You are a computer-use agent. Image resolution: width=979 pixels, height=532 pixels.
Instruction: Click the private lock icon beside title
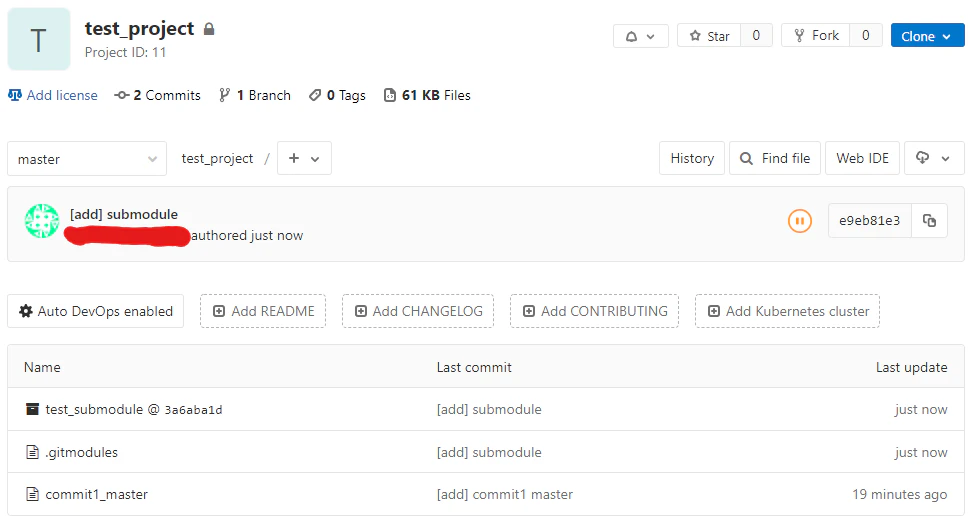[x=209, y=29]
